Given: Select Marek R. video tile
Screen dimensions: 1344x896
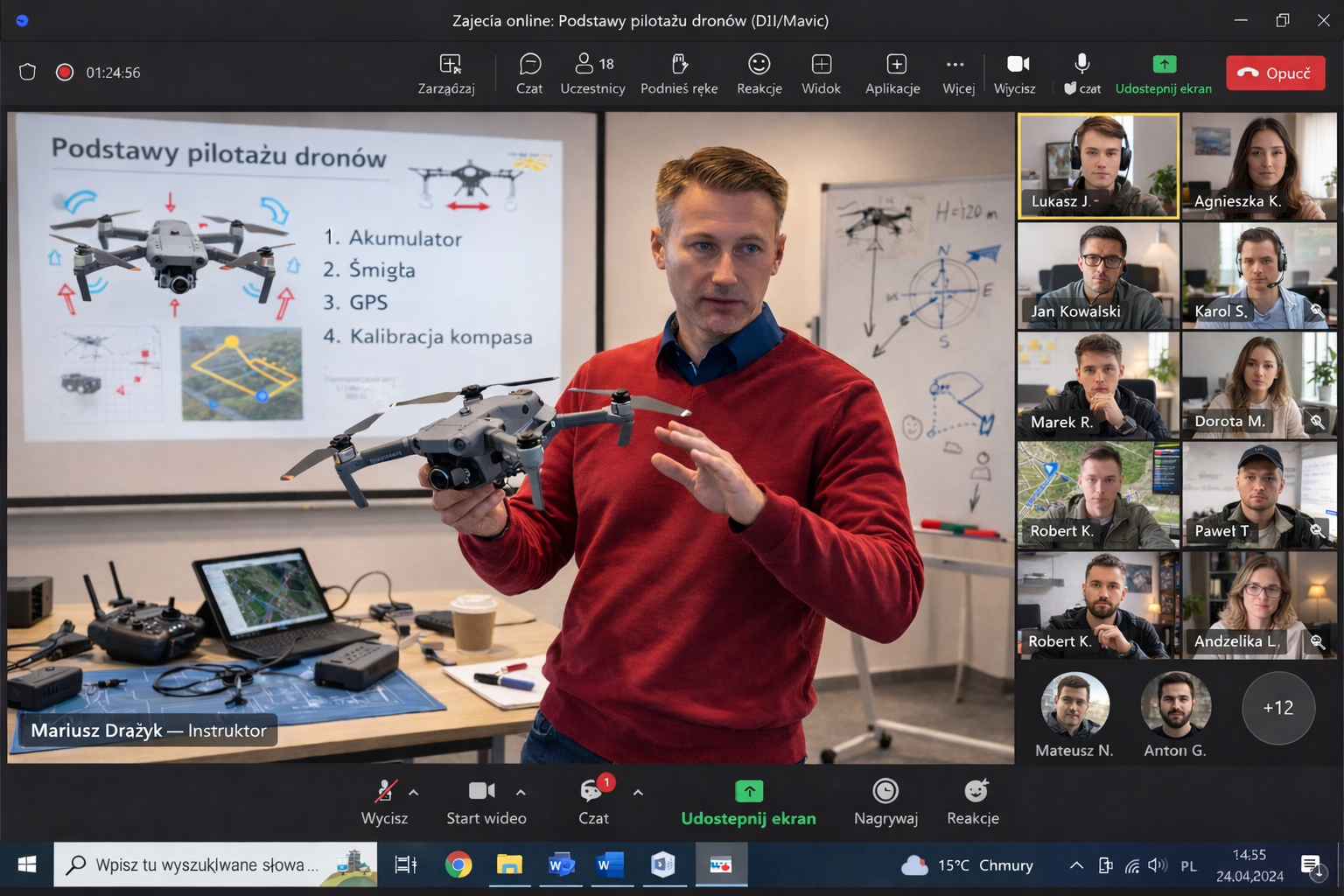Looking at the screenshot, I should 1098,386.
